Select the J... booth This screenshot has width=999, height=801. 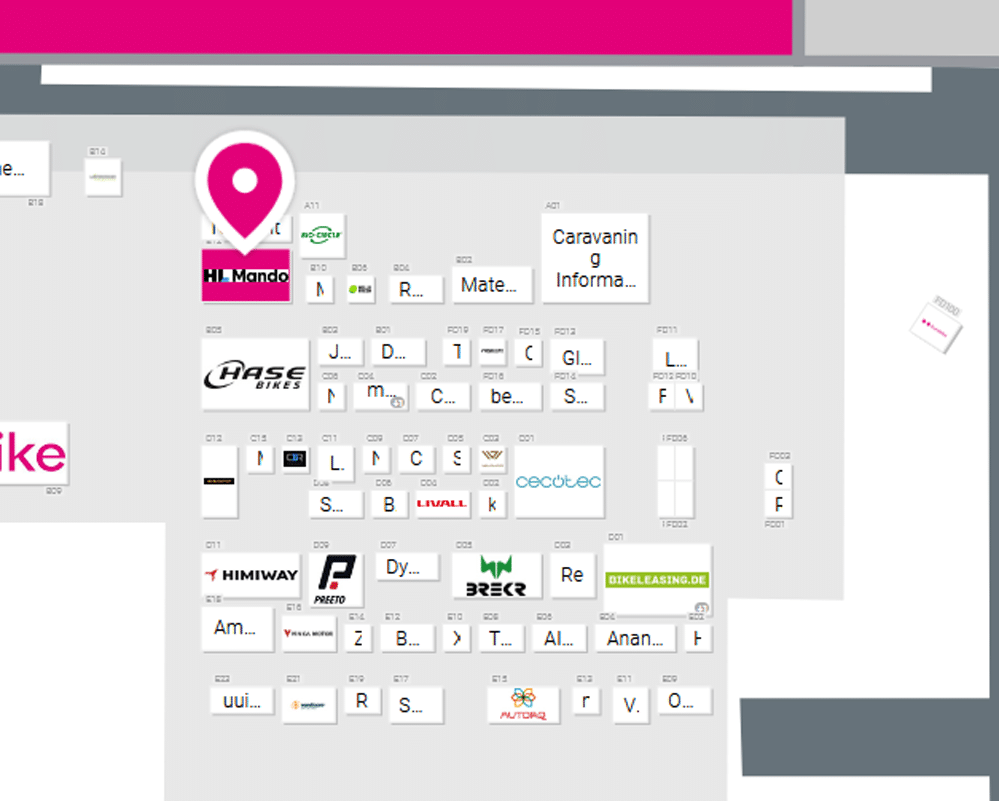coord(340,351)
